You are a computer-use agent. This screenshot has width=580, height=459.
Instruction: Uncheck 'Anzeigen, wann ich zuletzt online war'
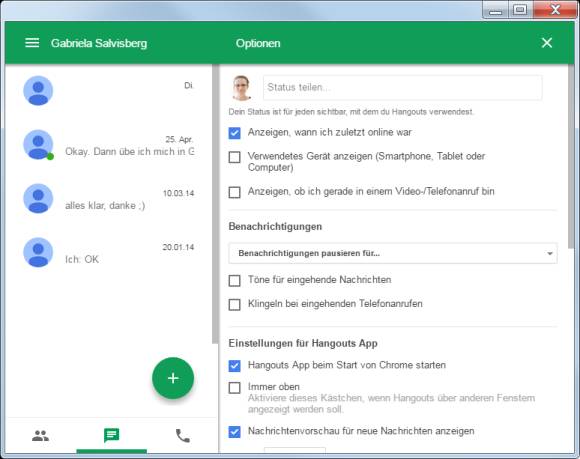tap(235, 133)
